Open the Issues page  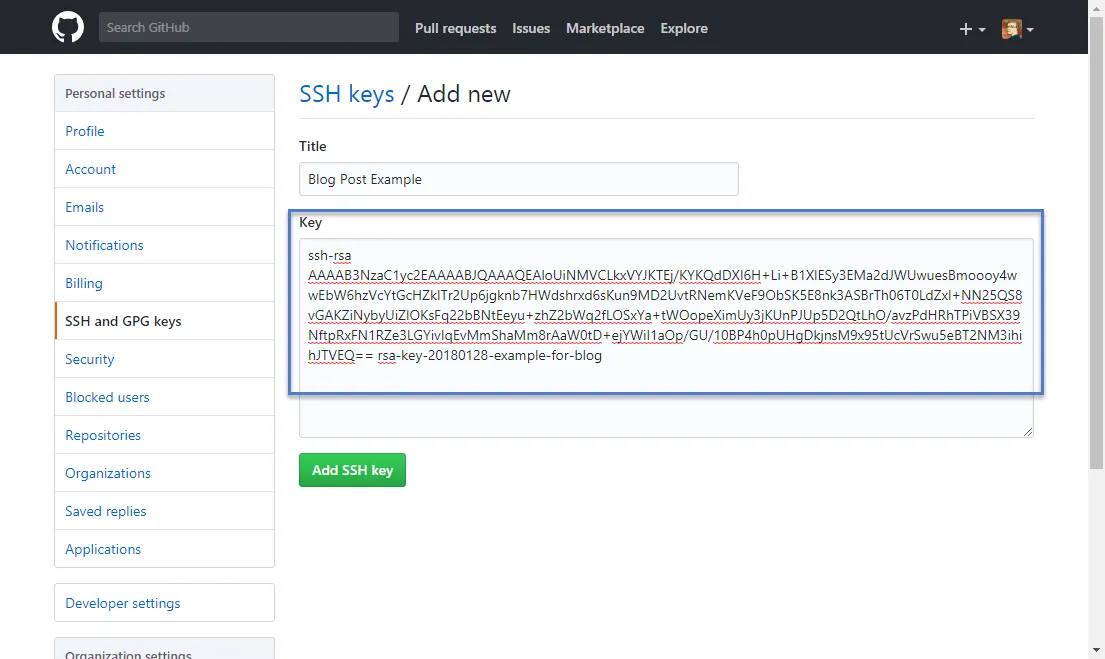[531, 28]
